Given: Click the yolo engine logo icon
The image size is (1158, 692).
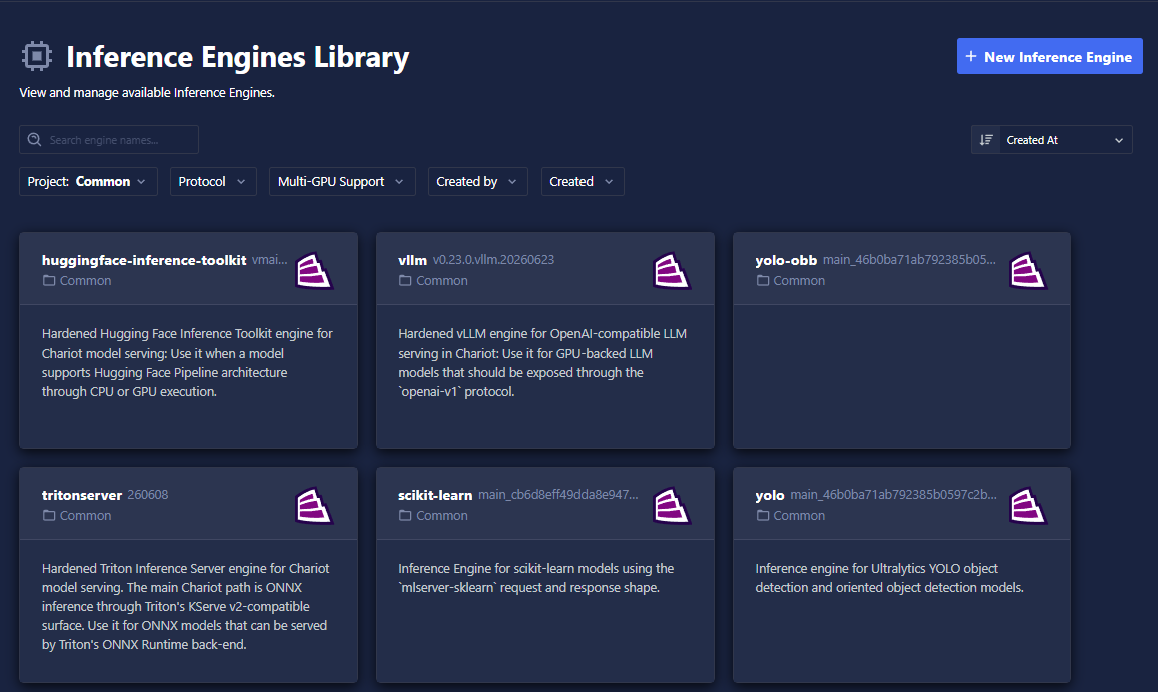Looking at the screenshot, I should [1028, 506].
